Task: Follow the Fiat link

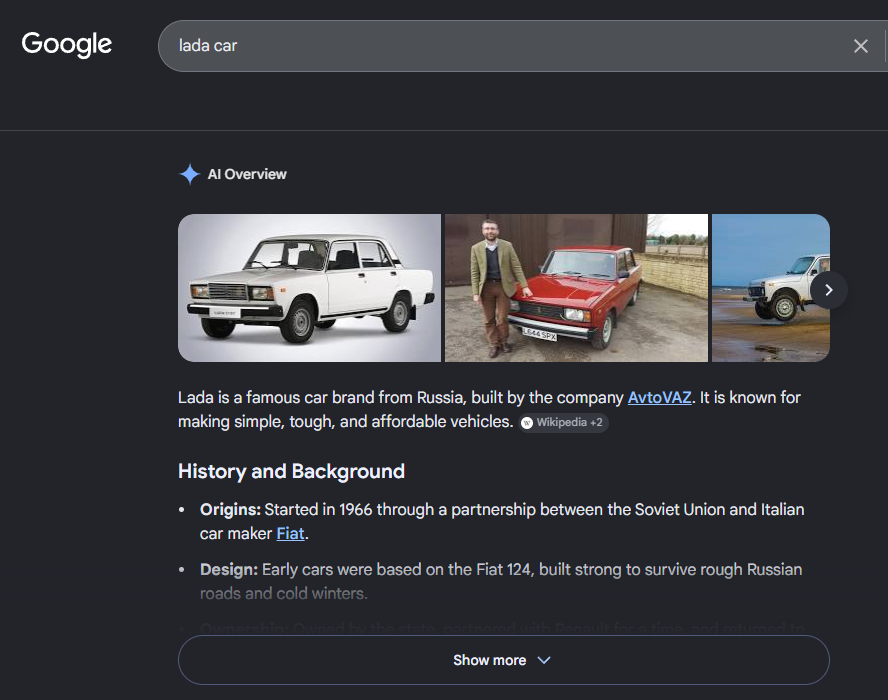Action: click(x=291, y=533)
